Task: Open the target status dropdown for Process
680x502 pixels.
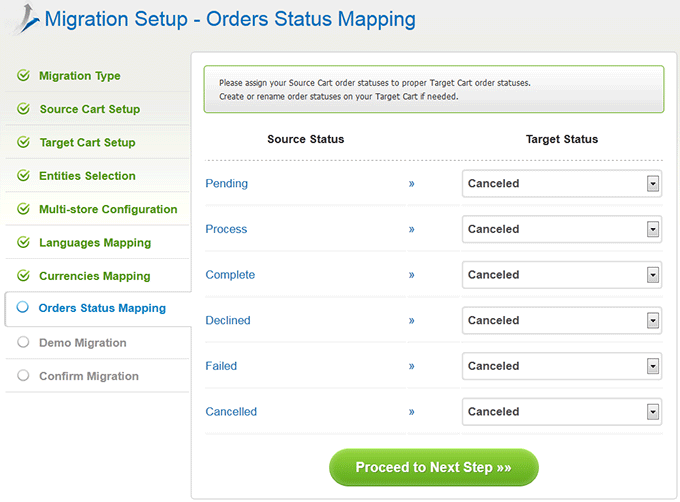Action: (562, 229)
